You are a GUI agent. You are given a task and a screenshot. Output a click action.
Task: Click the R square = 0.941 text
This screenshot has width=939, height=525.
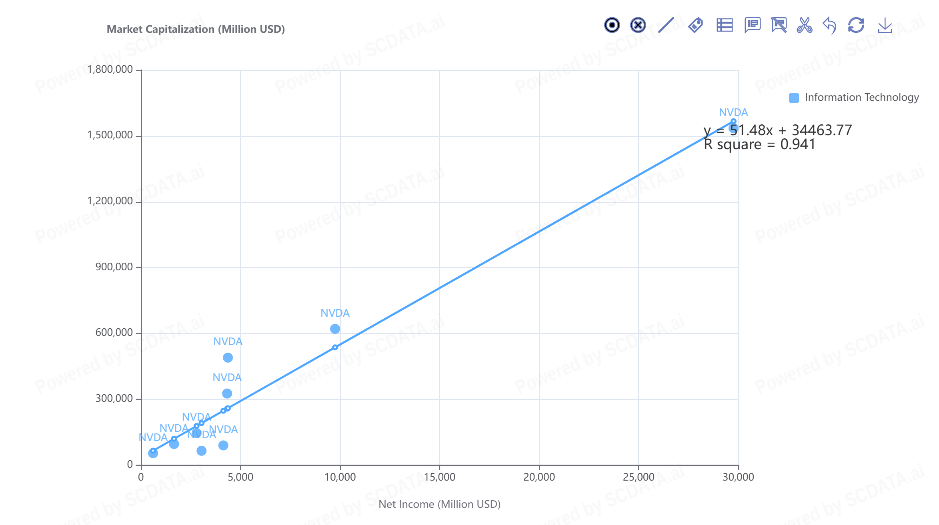point(760,145)
